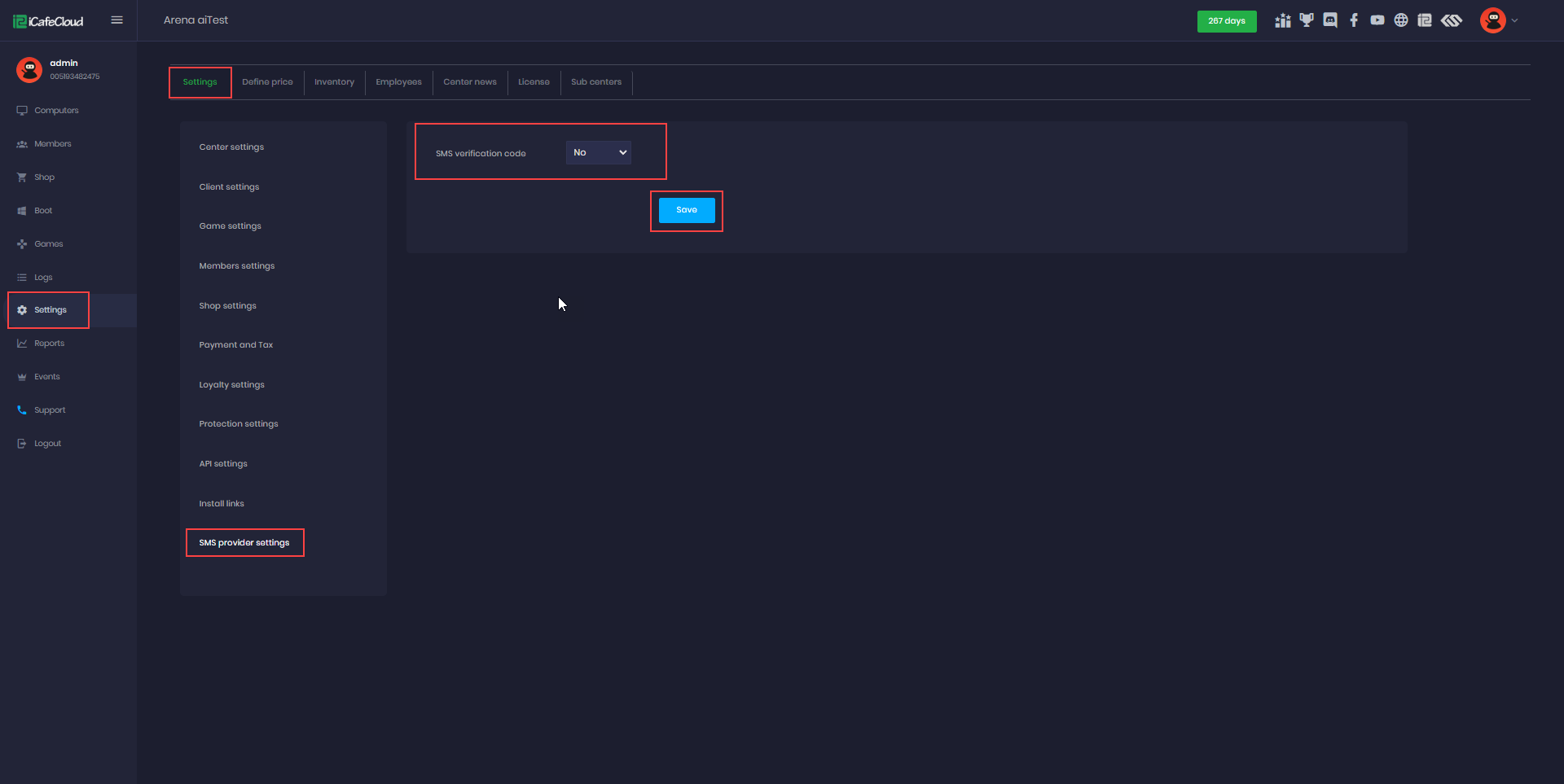1564x784 pixels.
Task: Click the globe website icon
Action: pos(1401,20)
